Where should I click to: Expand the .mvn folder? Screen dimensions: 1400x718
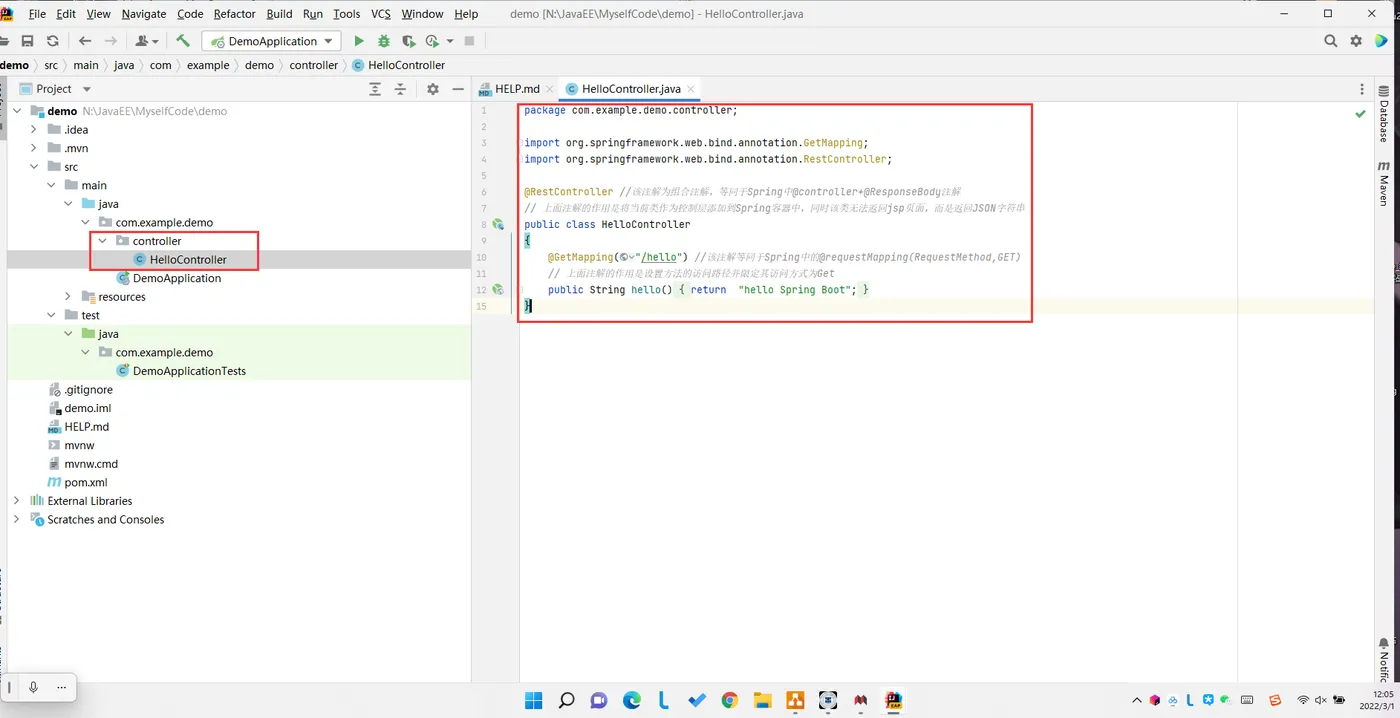pyautogui.click(x=34, y=148)
